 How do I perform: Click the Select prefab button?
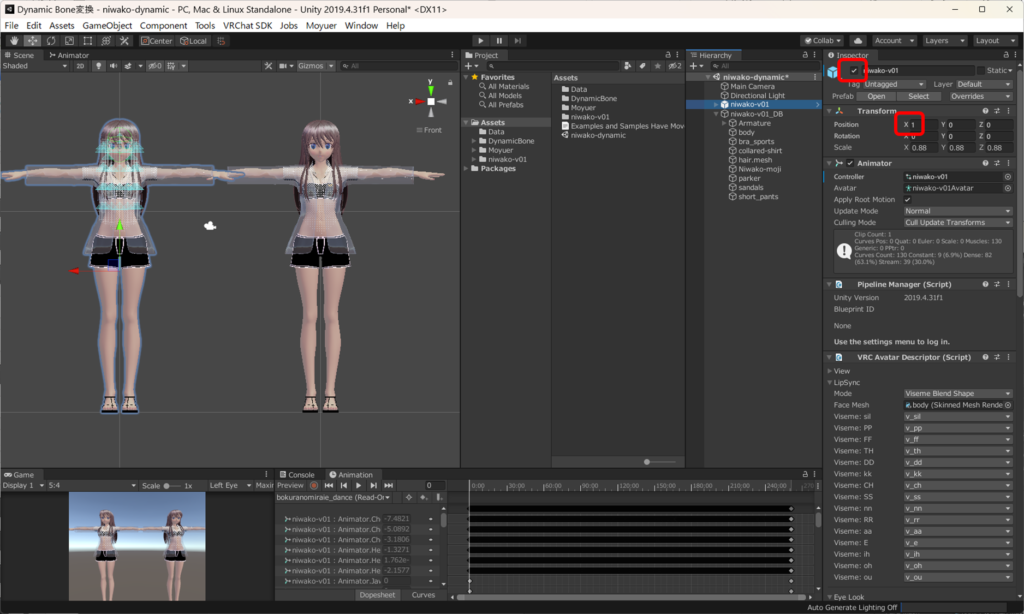coord(918,97)
